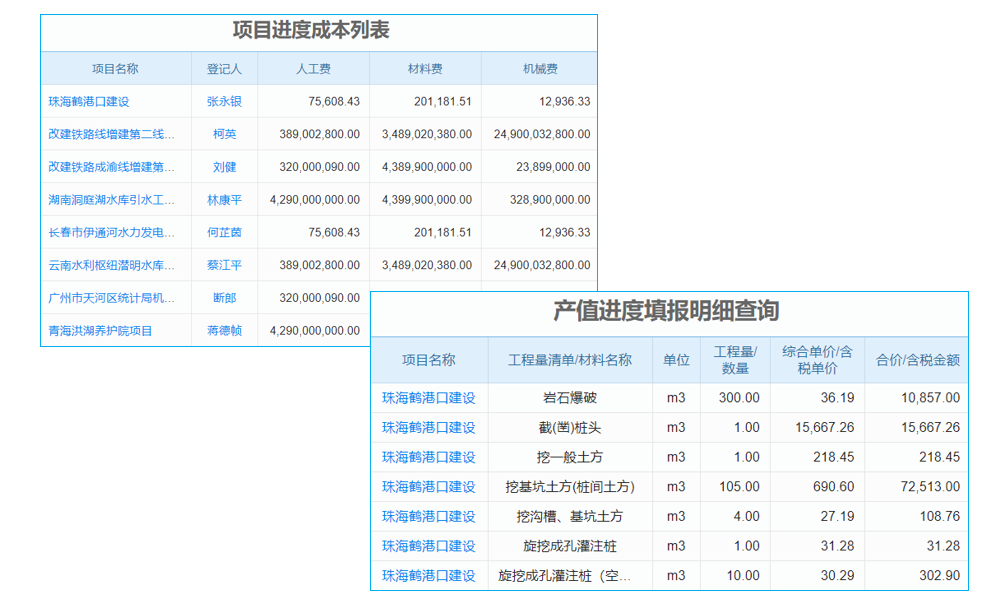
Task: Click the 旋挖成孔灌注桩 item row
Action: tap(567, 546)
